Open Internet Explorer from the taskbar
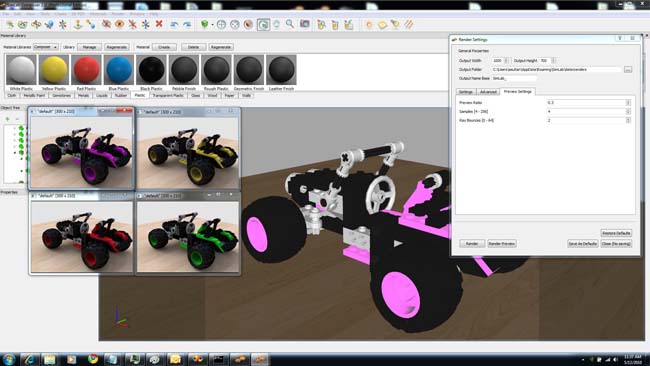 tap(29, 359)
